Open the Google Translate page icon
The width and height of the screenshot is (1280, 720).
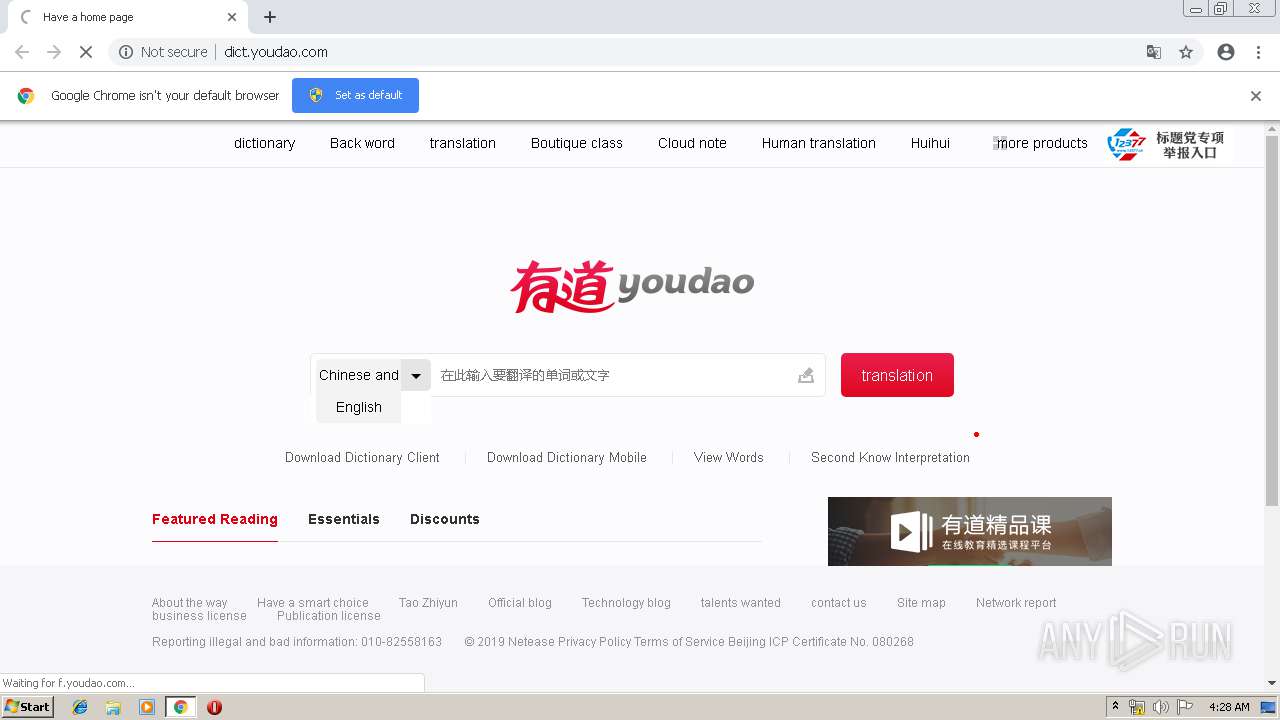1153,52
